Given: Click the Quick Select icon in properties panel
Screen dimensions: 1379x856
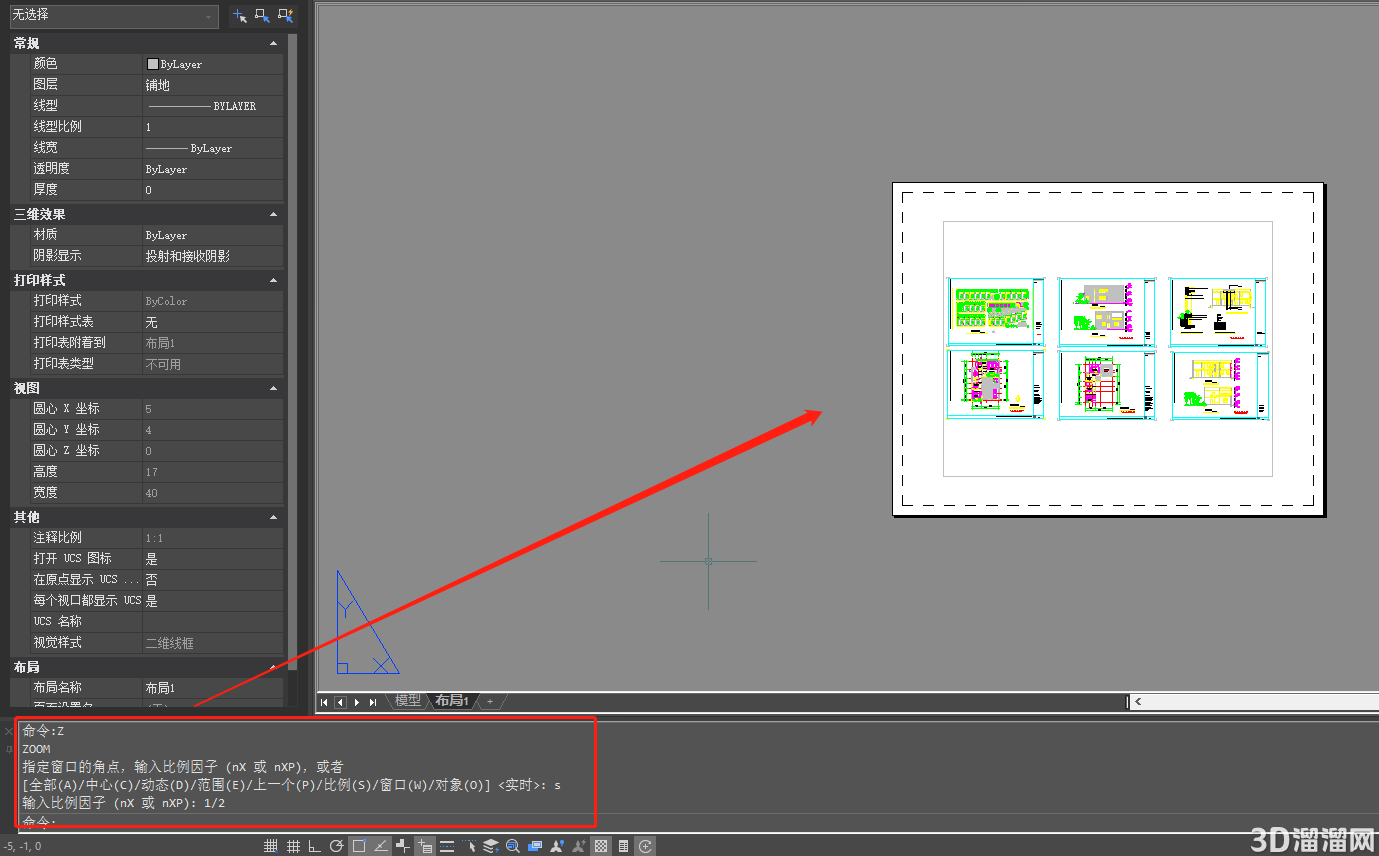Looking at the screenshot, I should [286, 15].
